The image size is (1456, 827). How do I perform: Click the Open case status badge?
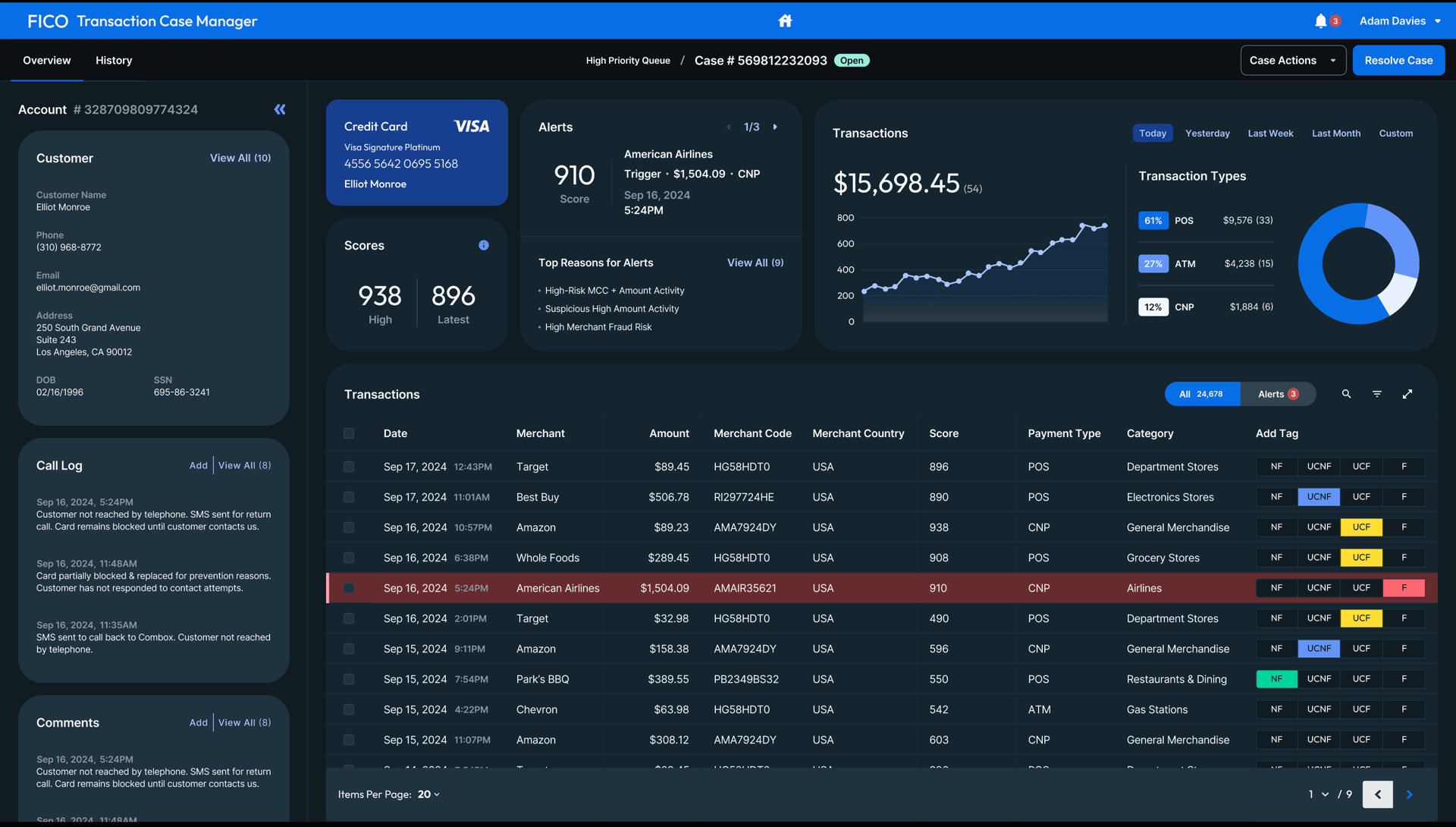click(852, 61)
